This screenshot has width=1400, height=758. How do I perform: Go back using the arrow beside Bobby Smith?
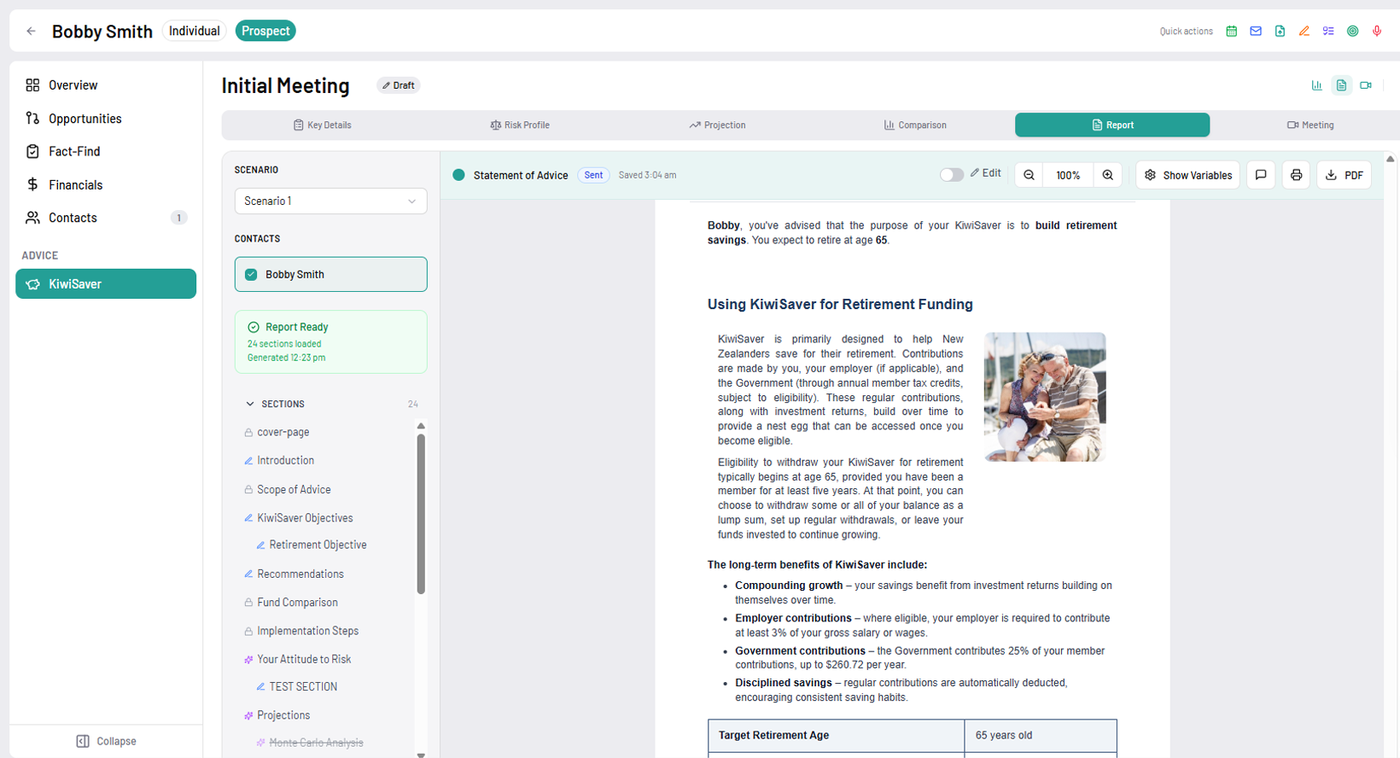31,31
